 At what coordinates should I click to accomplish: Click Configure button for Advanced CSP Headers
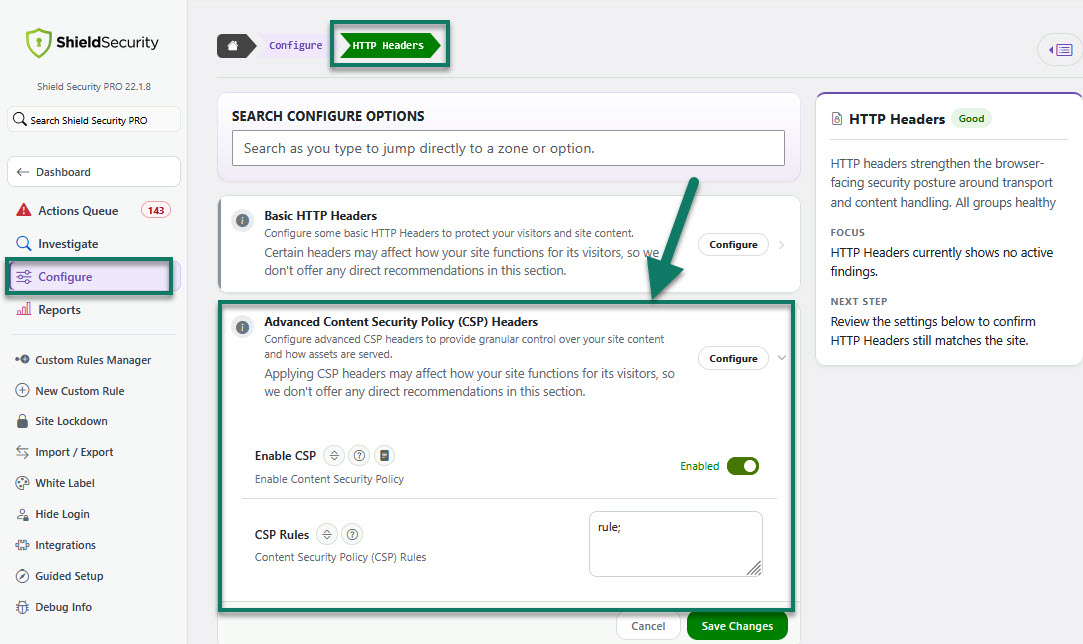point(734,358)
